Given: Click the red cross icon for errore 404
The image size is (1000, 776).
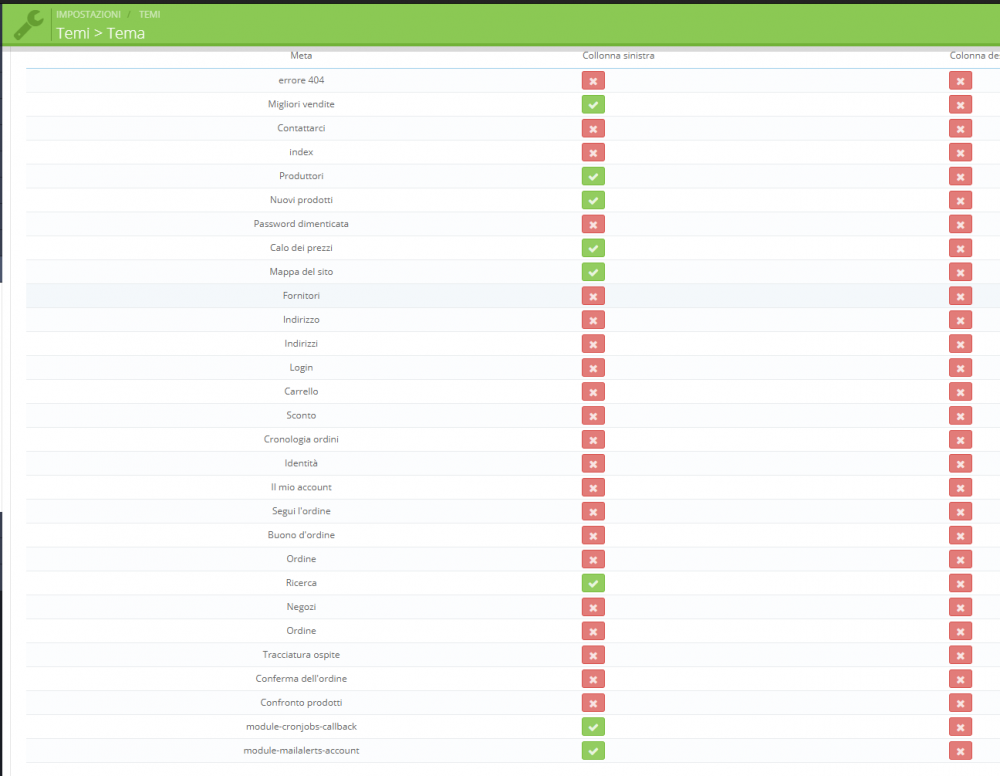Looking at the screenshot, I should [593, 80].
